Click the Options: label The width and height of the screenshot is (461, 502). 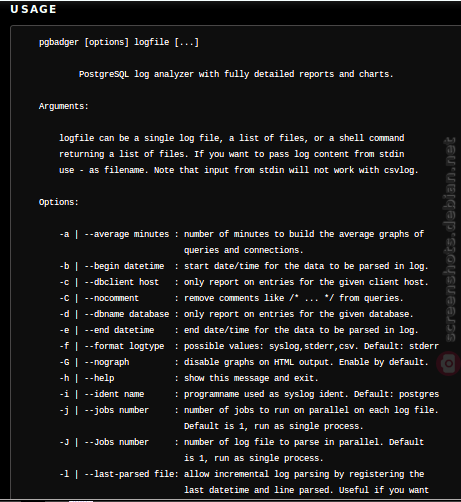[x=59, y=202]
